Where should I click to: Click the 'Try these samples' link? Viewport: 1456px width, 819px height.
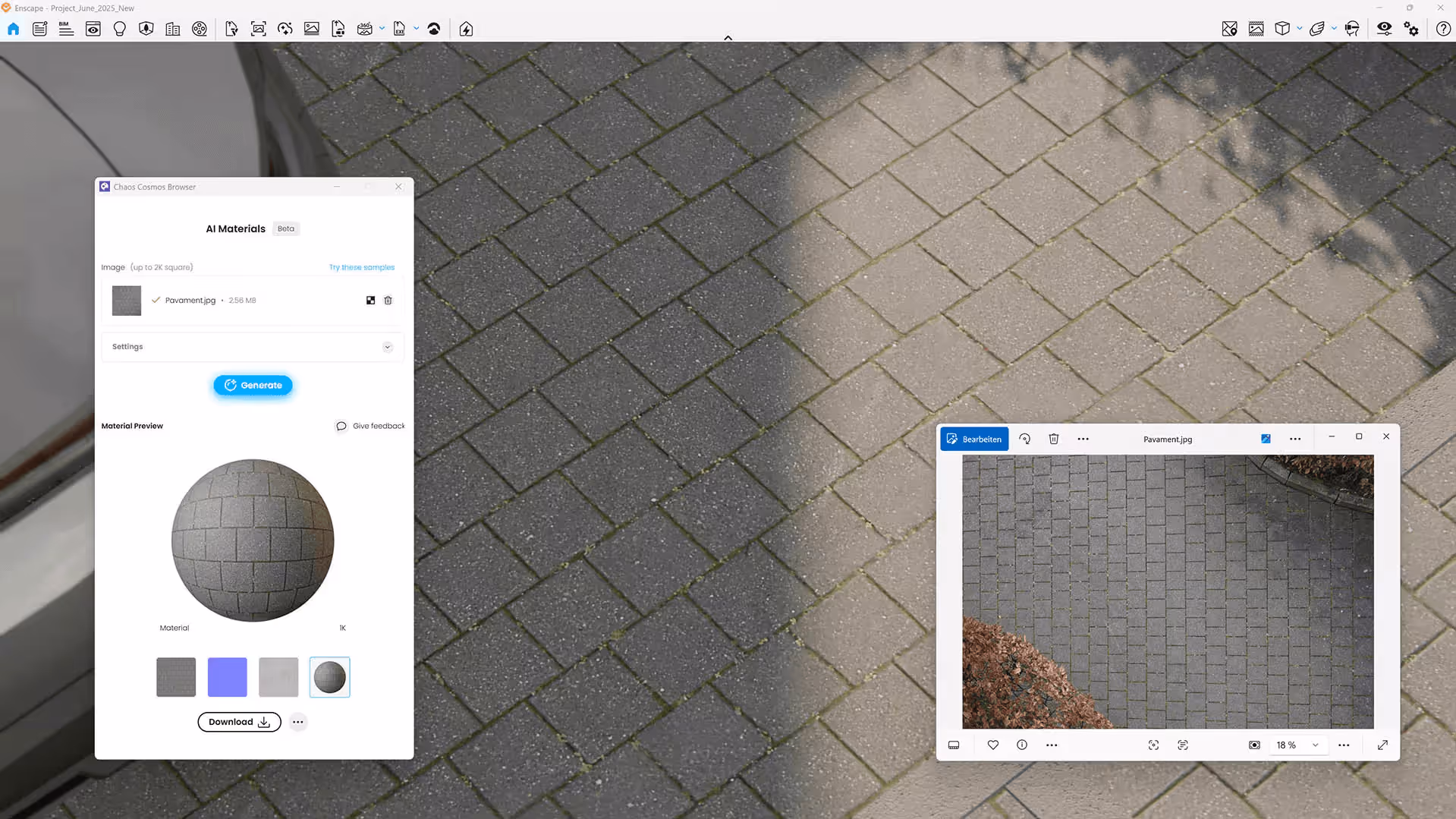pyautogui.click(x=361, y=267)
